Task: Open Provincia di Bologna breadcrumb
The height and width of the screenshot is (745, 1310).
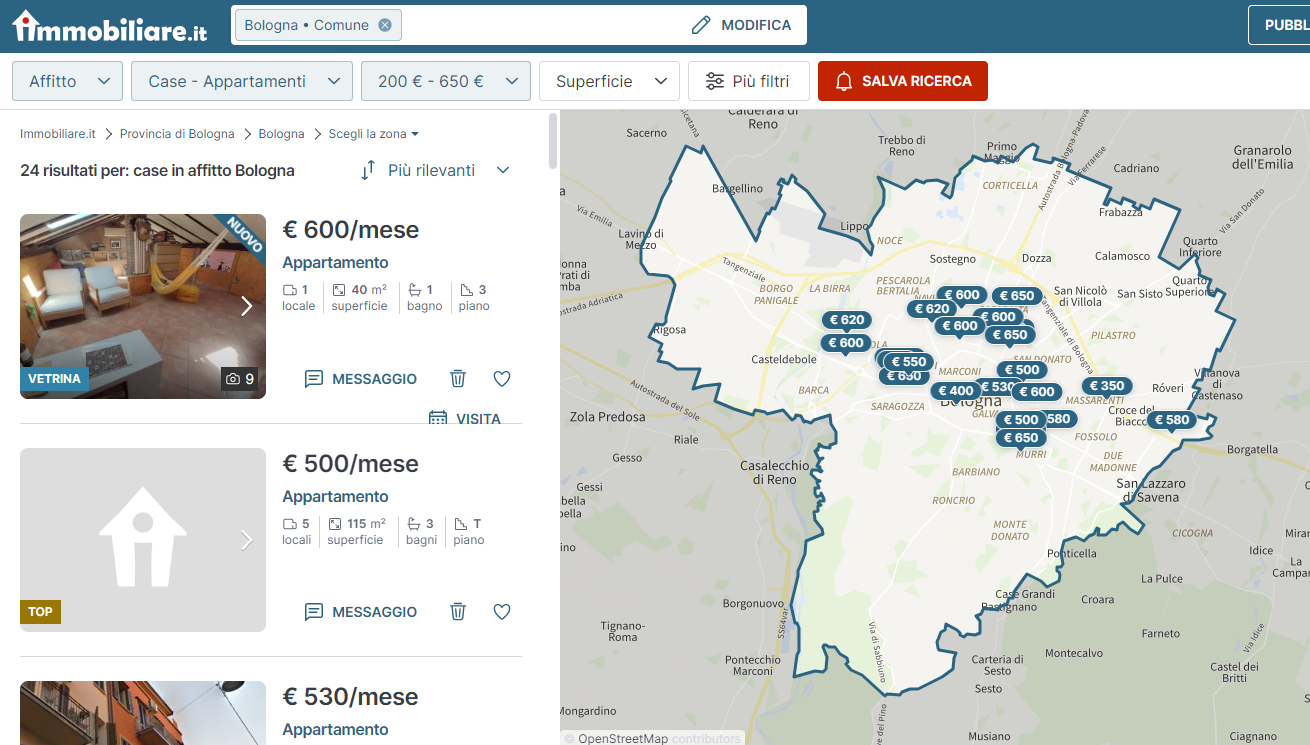Action: pos(177,134)
